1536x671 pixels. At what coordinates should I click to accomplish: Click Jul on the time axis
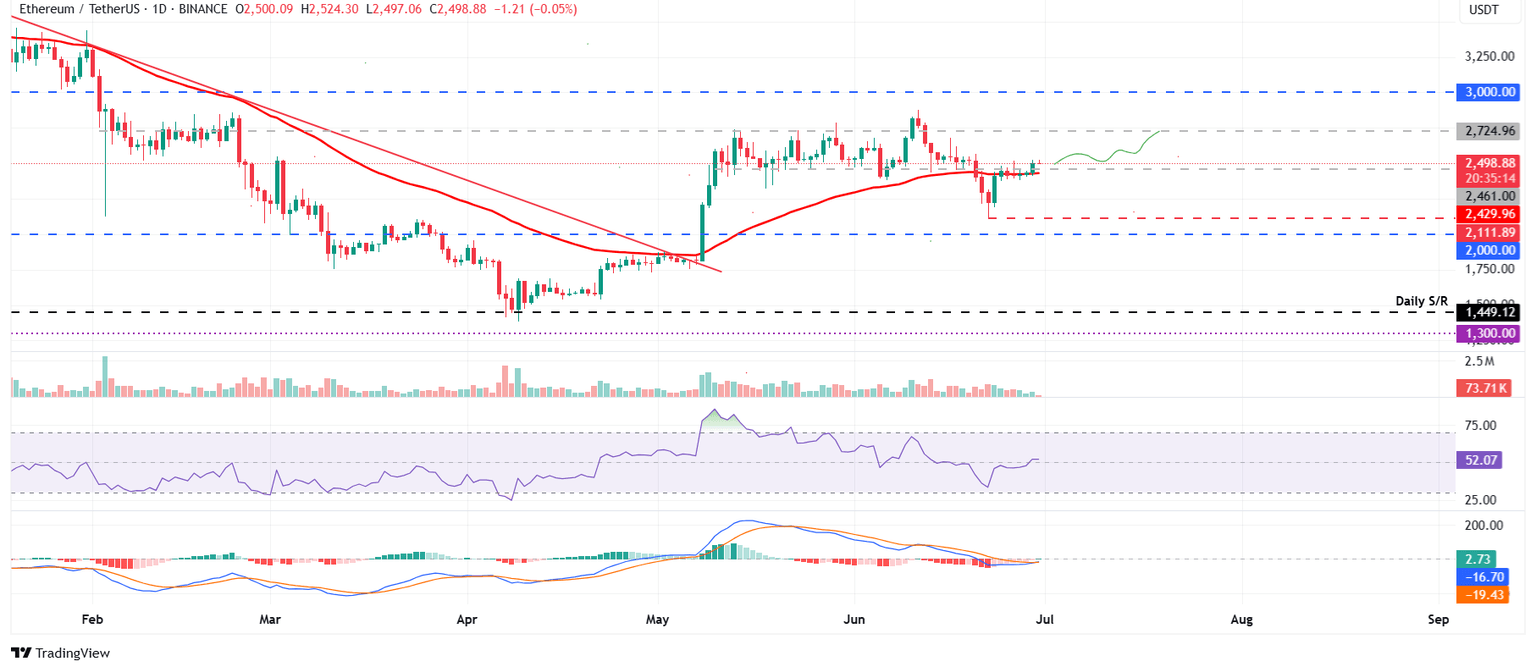(x=1045, y=619)
